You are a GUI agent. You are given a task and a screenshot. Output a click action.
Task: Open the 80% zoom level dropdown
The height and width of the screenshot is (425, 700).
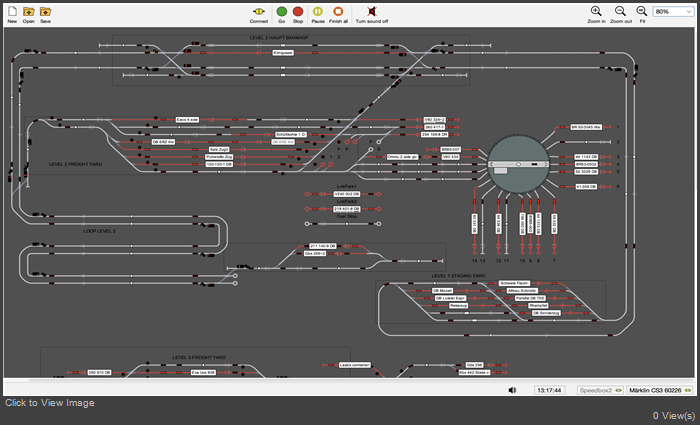pos(673,11)
